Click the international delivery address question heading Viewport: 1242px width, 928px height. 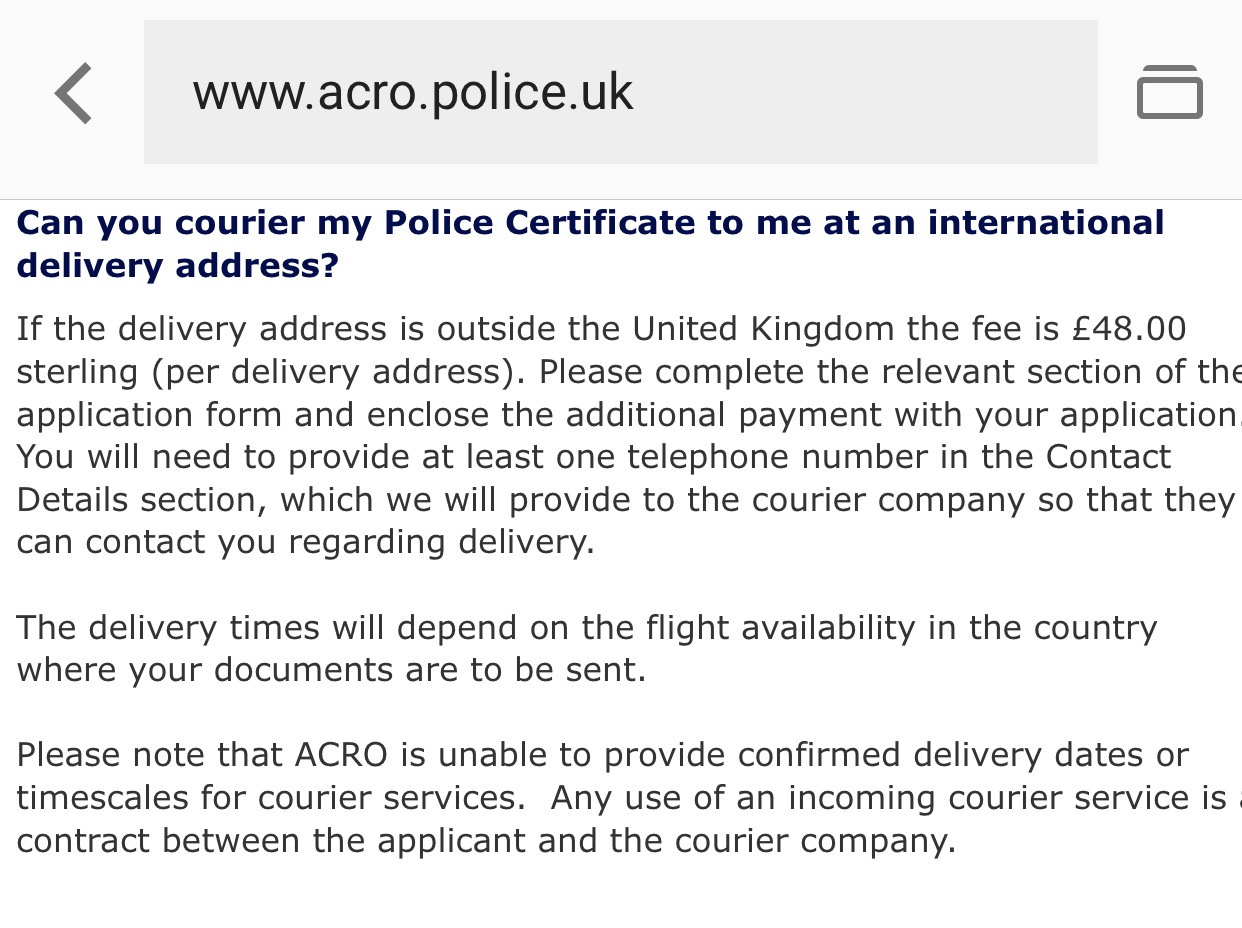tap(590, 244)
